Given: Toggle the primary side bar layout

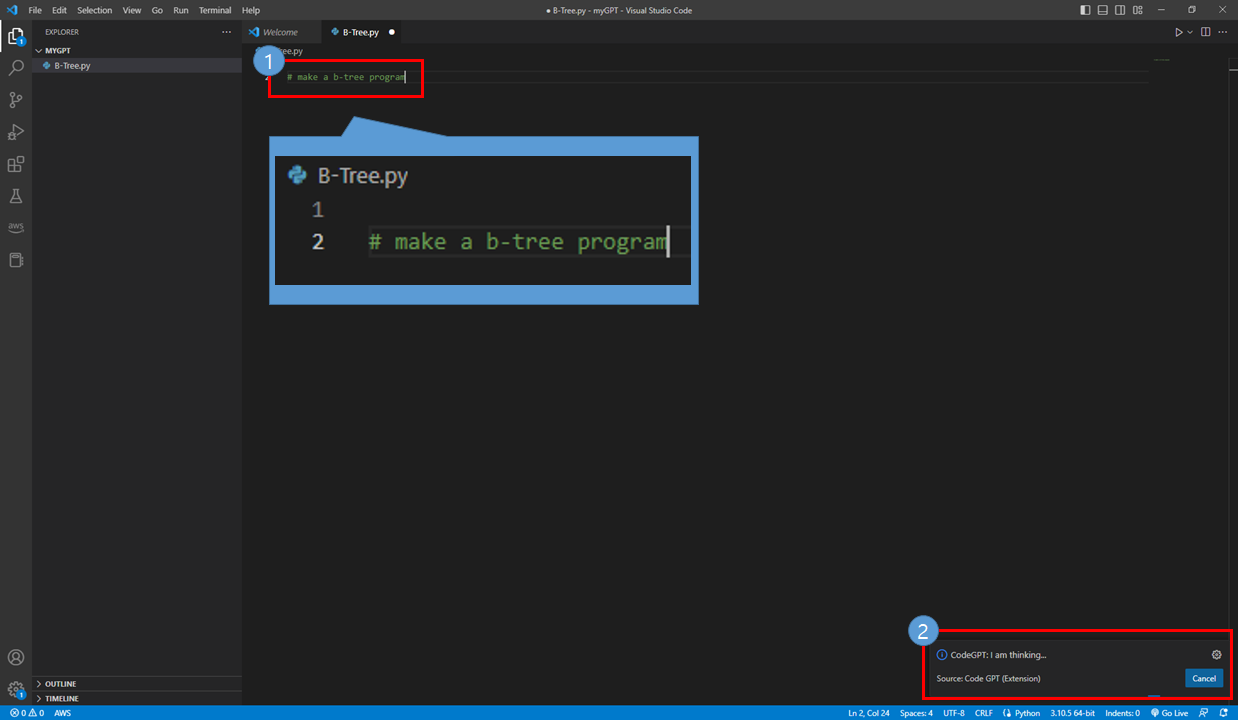Looking at the screenshot, I should pyautogui.click(x=1086, y=10).
